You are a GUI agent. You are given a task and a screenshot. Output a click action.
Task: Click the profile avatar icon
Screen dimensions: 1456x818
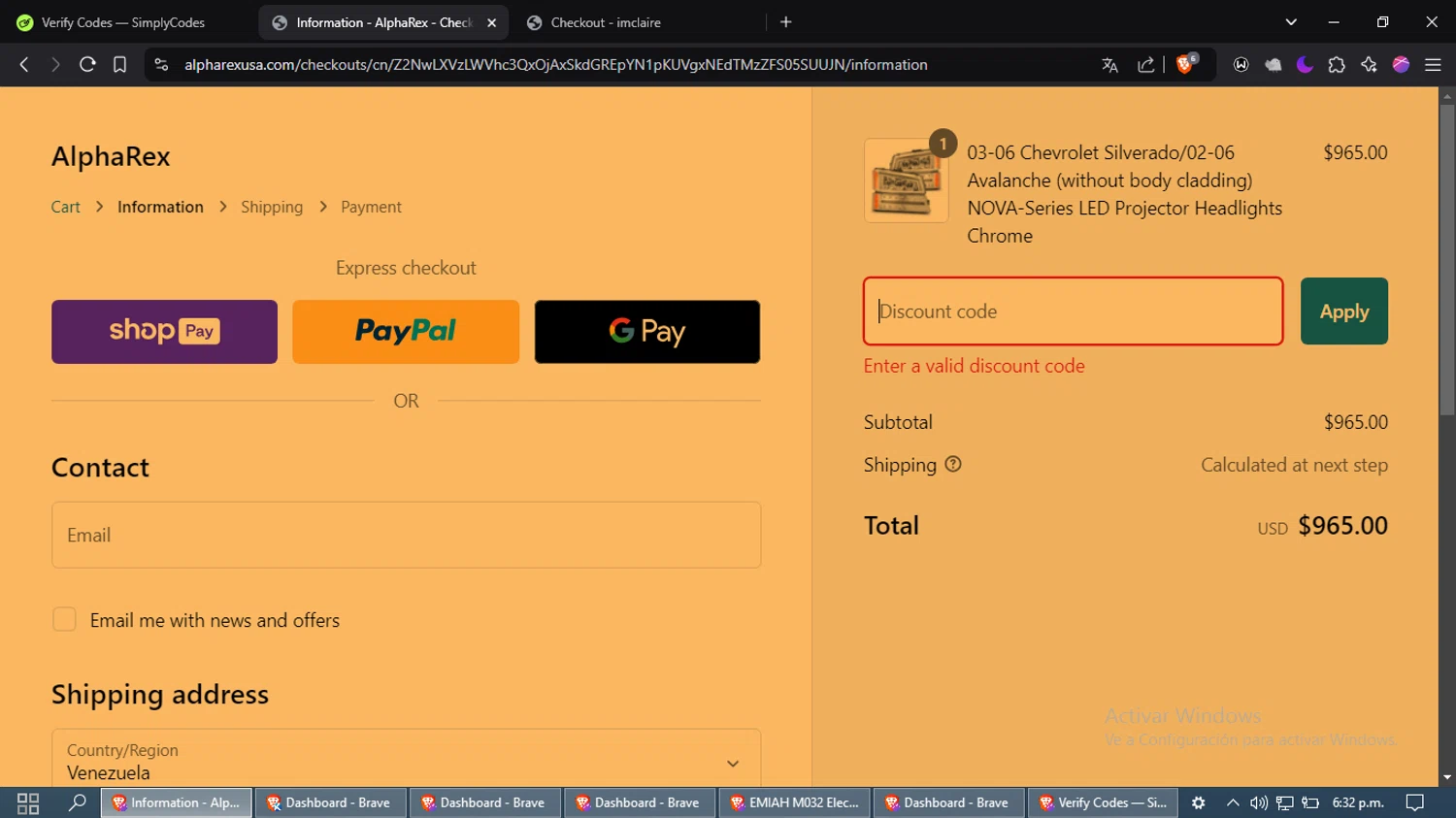coord(1401,65)
